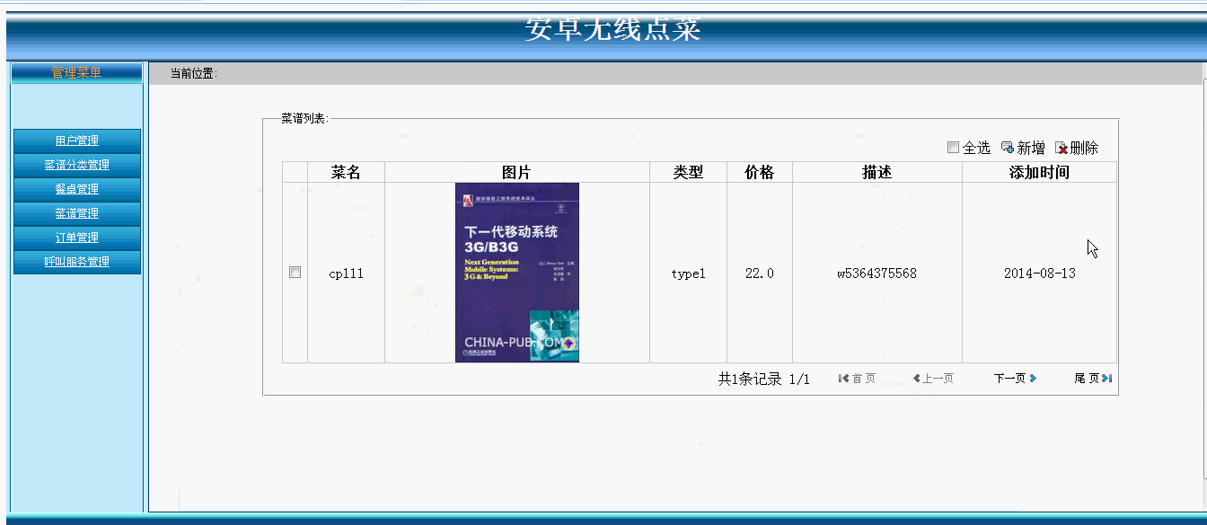1207x525 pixels.
Task: Select 菜谱管理 in the sidebar
Action: tap(77, 213)
